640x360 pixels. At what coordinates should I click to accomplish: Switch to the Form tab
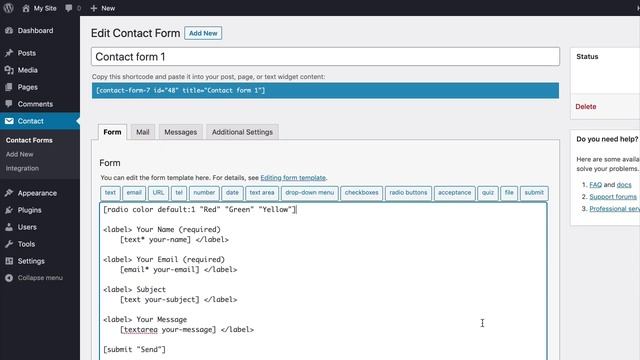[112, 132]
